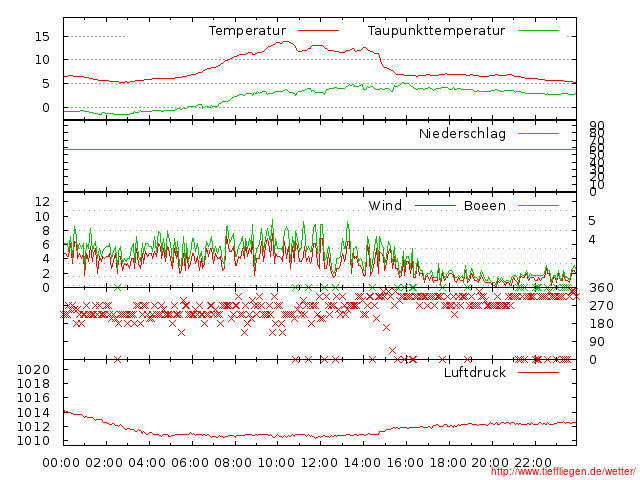Click the 15 temperature axis value
This screenshot has width=640, height=480.
pyautogui.click(x=42, y=37)
